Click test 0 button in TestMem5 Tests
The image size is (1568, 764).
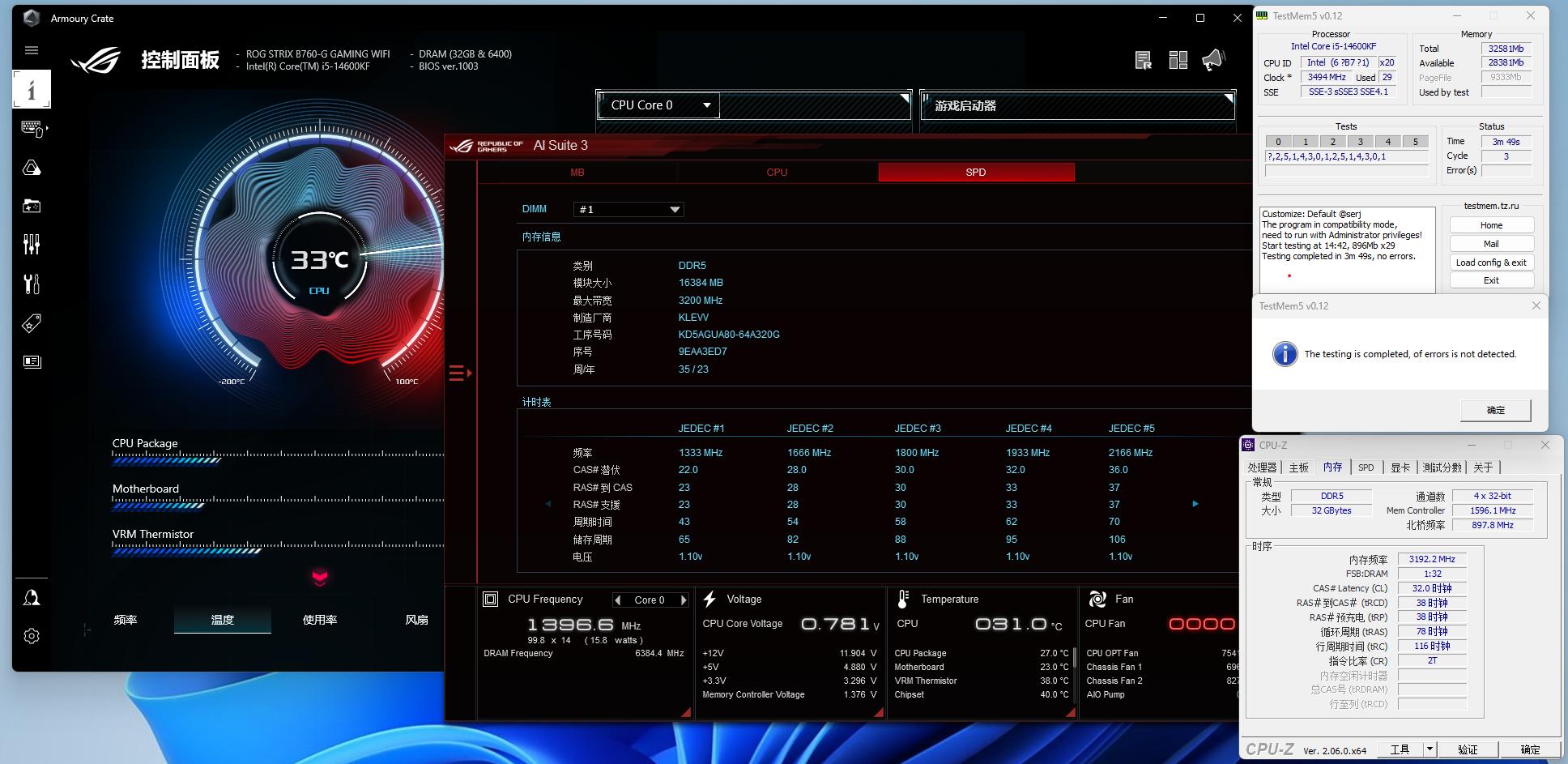[1279, 142]
